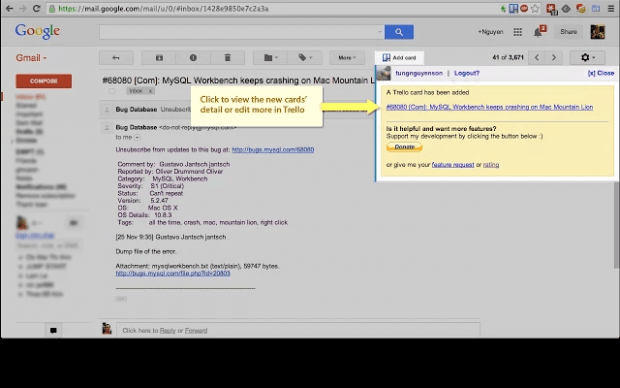Screen dimensions: 620x388
Task: Open the Labels tag dropdown
Action: [305, 58]
